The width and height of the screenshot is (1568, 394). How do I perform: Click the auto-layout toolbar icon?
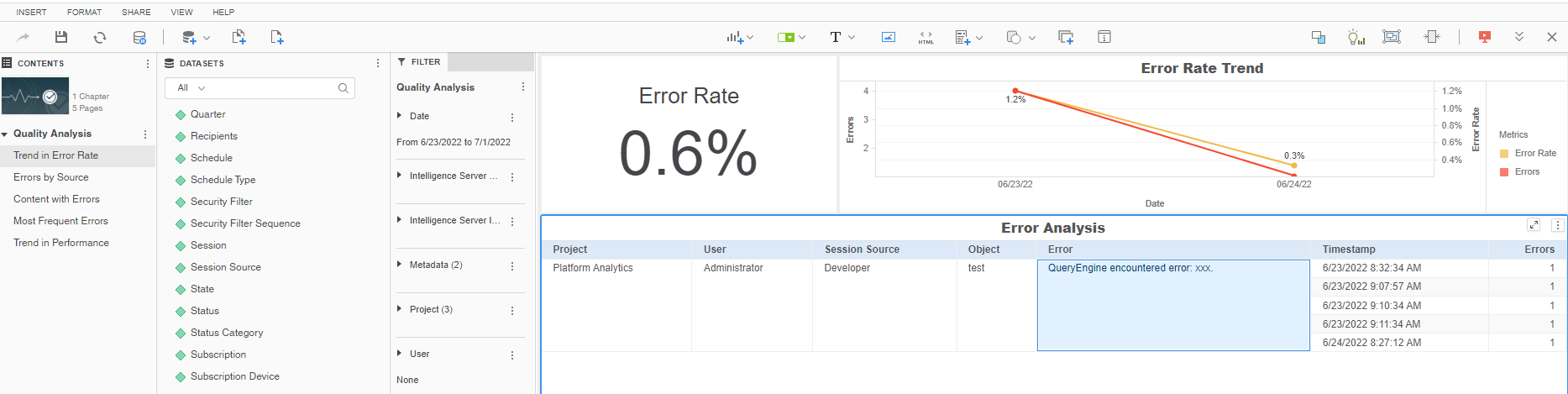1432,37
